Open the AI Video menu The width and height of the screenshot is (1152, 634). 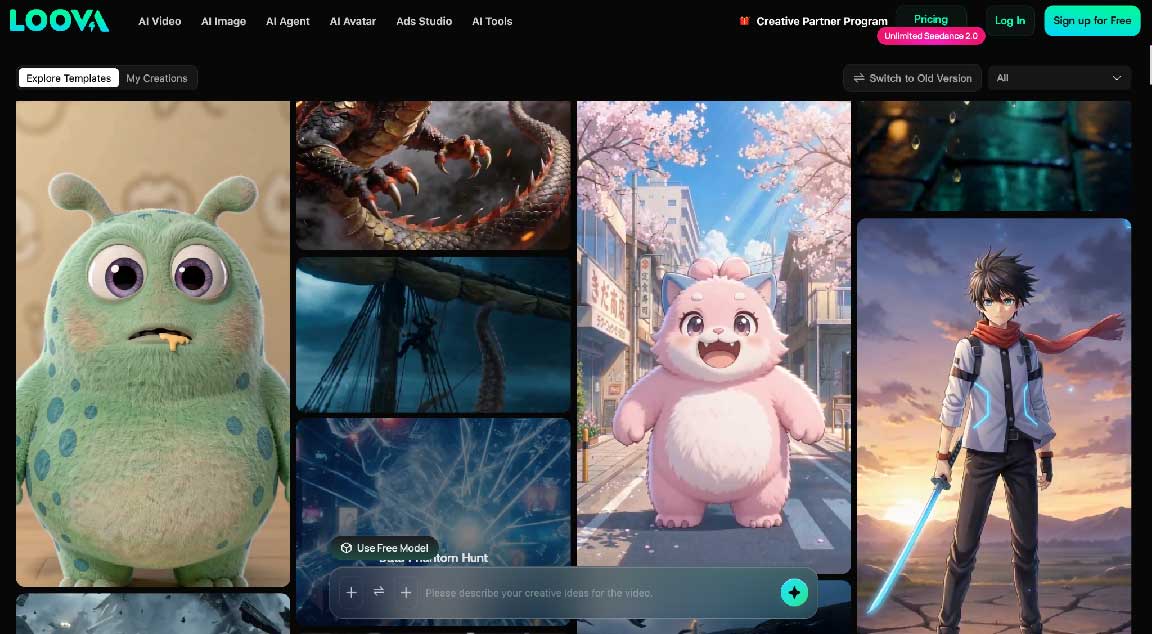(x=159, y=21)
